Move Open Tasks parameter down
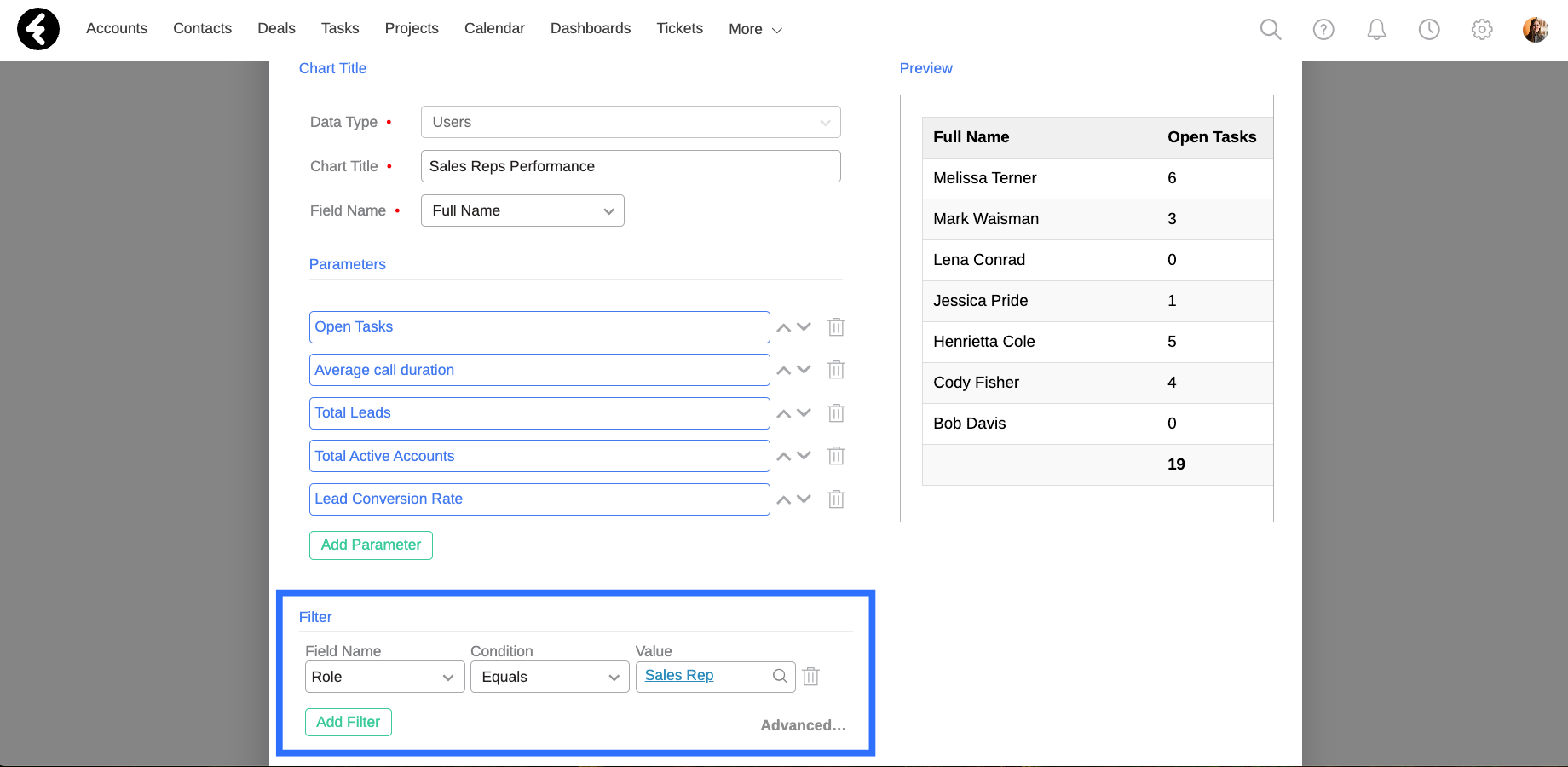This screenshot has height=767, width=1568. (x=804, y=327)
